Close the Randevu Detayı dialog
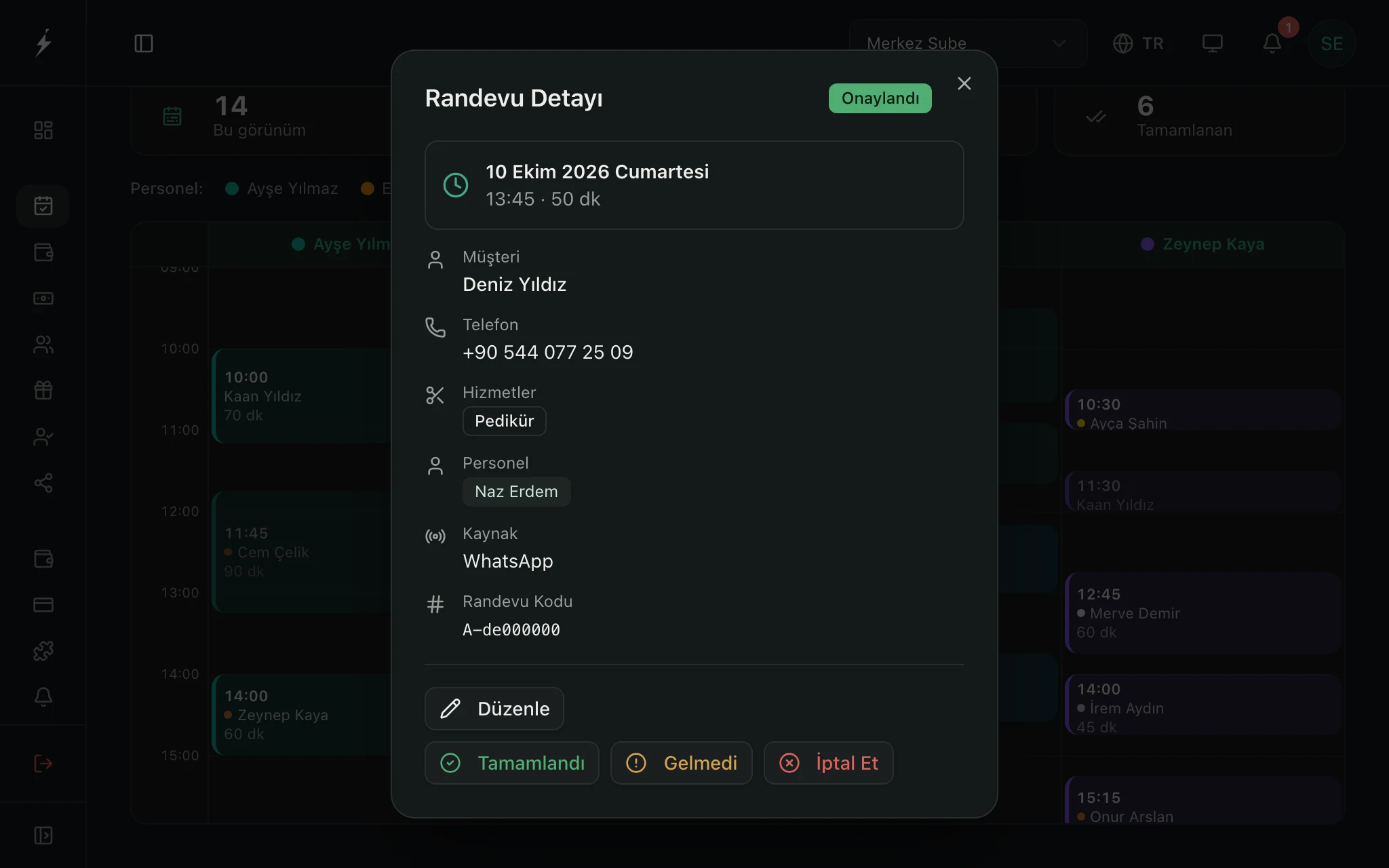 [x=964, y=83]
